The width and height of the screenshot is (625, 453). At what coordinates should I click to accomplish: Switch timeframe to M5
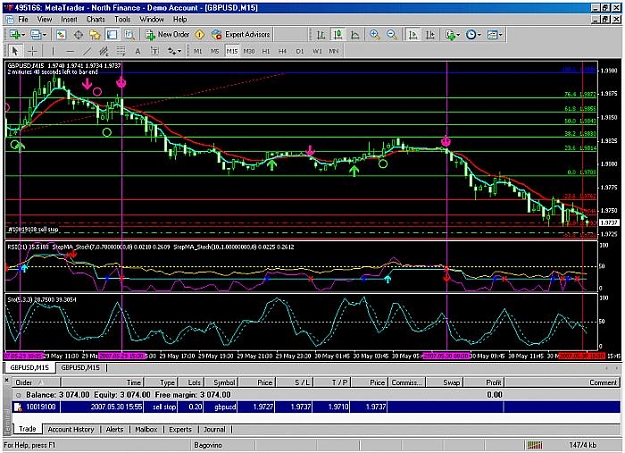tap(215, 51)
